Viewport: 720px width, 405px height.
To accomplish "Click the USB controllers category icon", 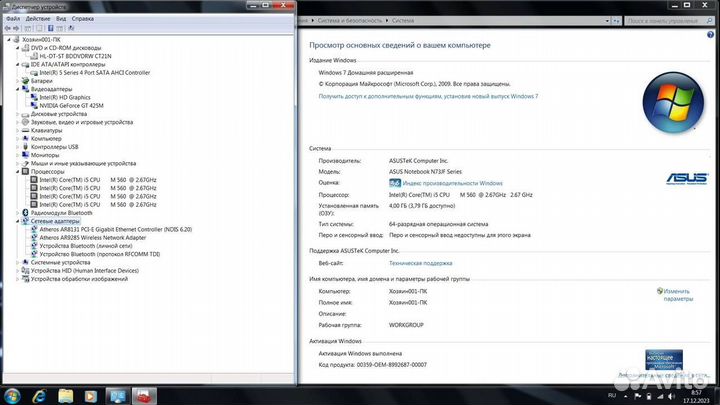I will tap(26, 147).
